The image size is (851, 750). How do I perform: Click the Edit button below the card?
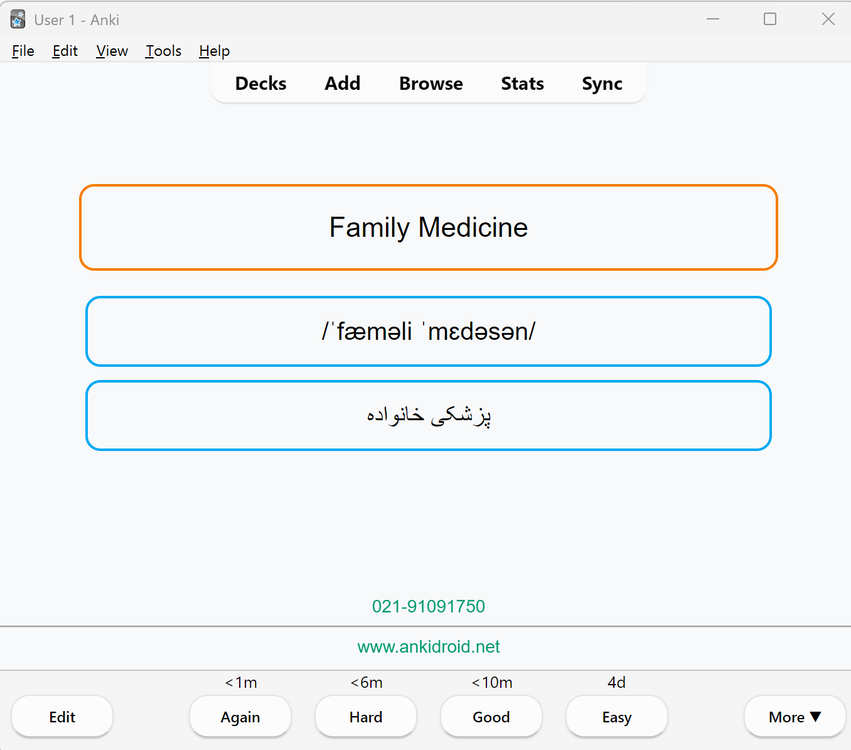pyautogui.click(x=62, y=717)
